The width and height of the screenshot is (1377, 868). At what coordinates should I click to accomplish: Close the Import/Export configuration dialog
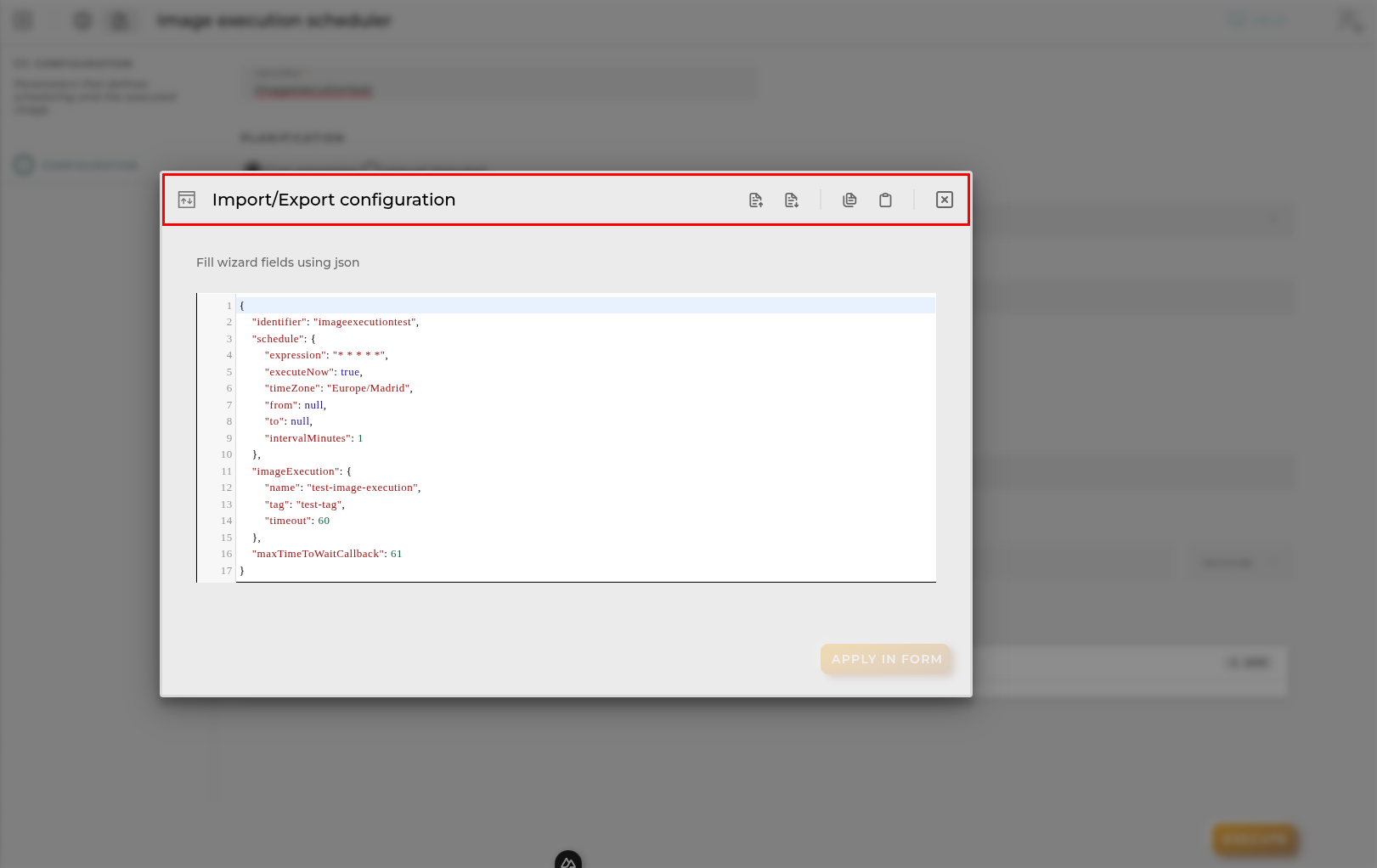(x=945, y=200)
